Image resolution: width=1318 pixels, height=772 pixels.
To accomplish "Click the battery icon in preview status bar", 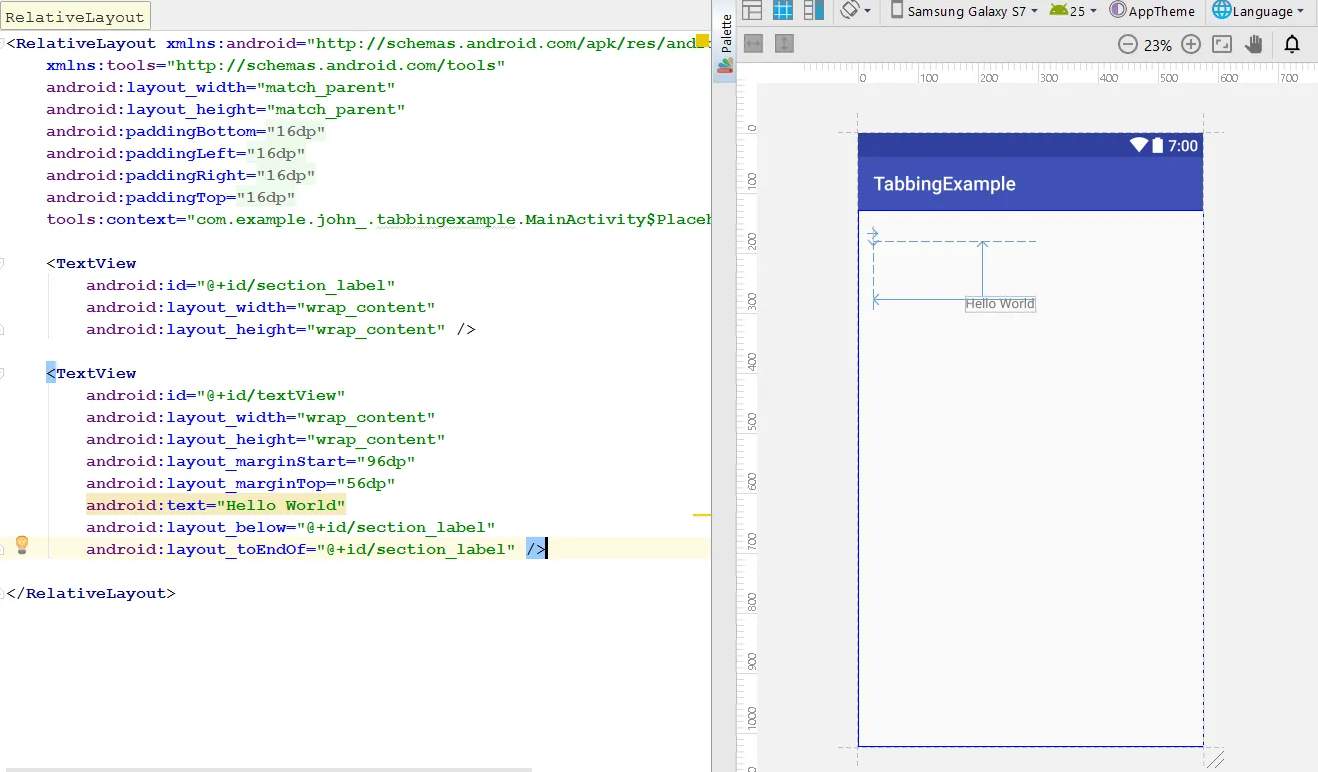I will pyautogui.click(x=1158, y=145).
